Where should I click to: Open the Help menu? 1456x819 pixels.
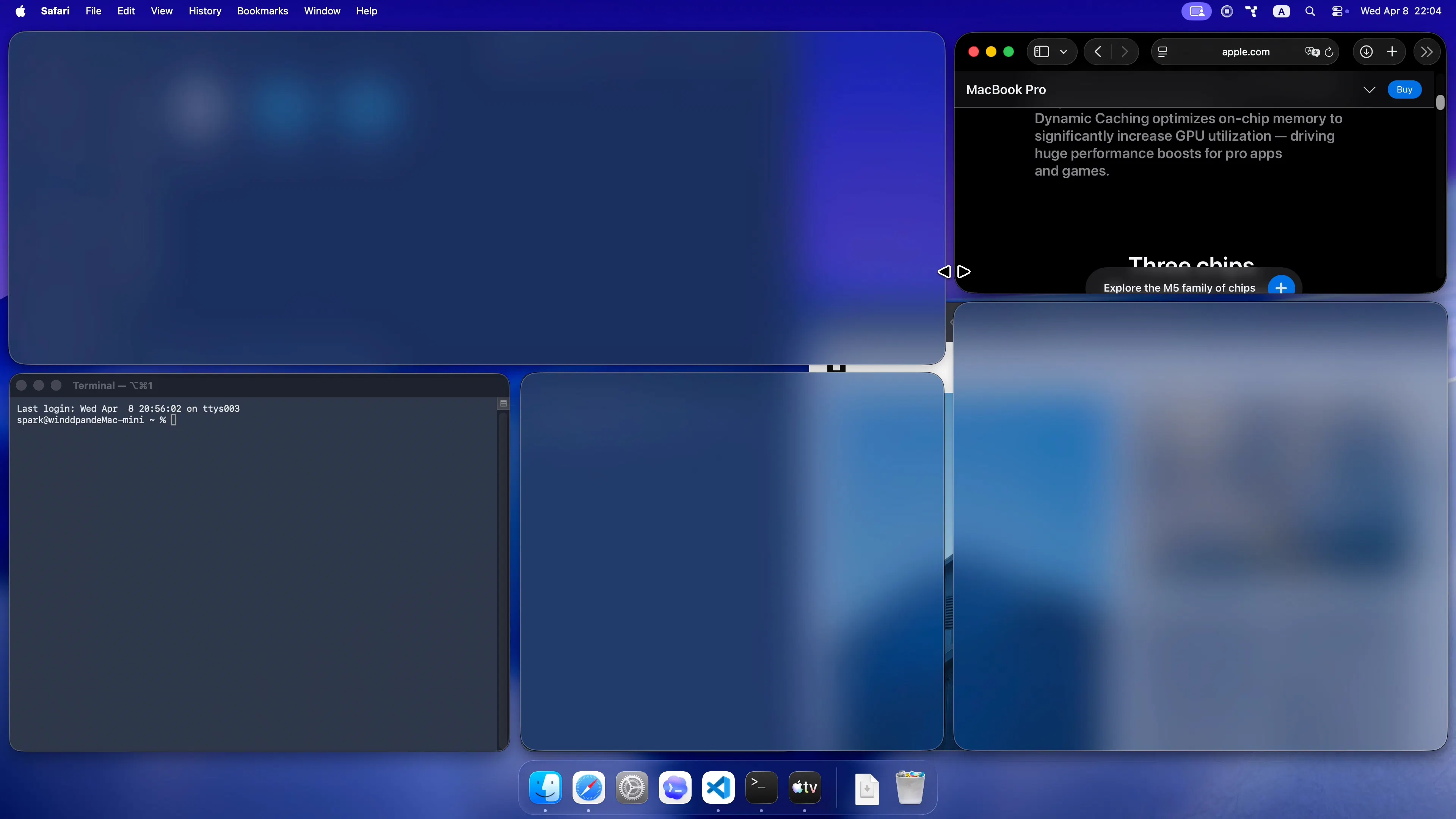[x=366, y=11]
